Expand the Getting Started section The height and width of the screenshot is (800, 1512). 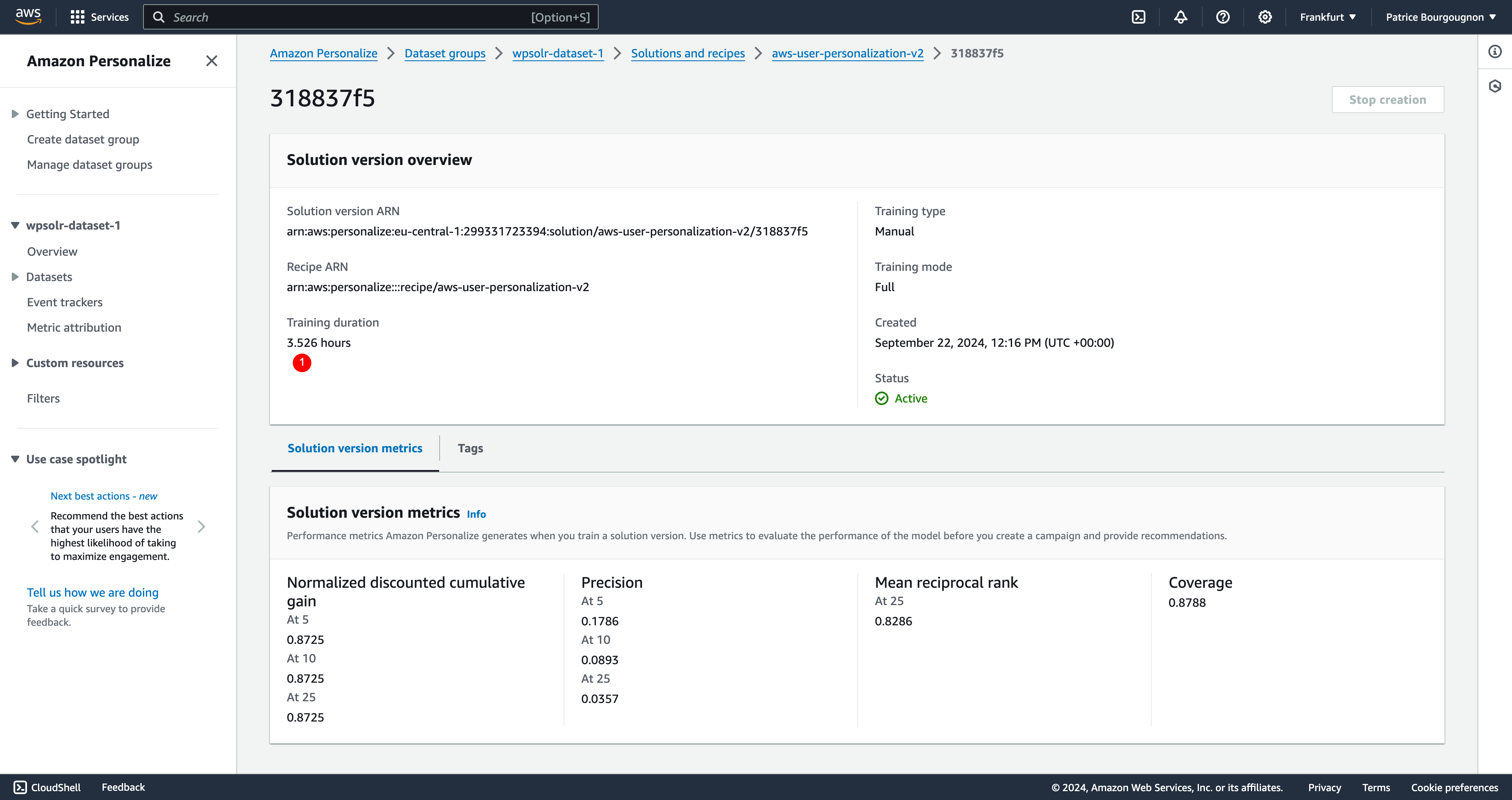tap(15, 114)
